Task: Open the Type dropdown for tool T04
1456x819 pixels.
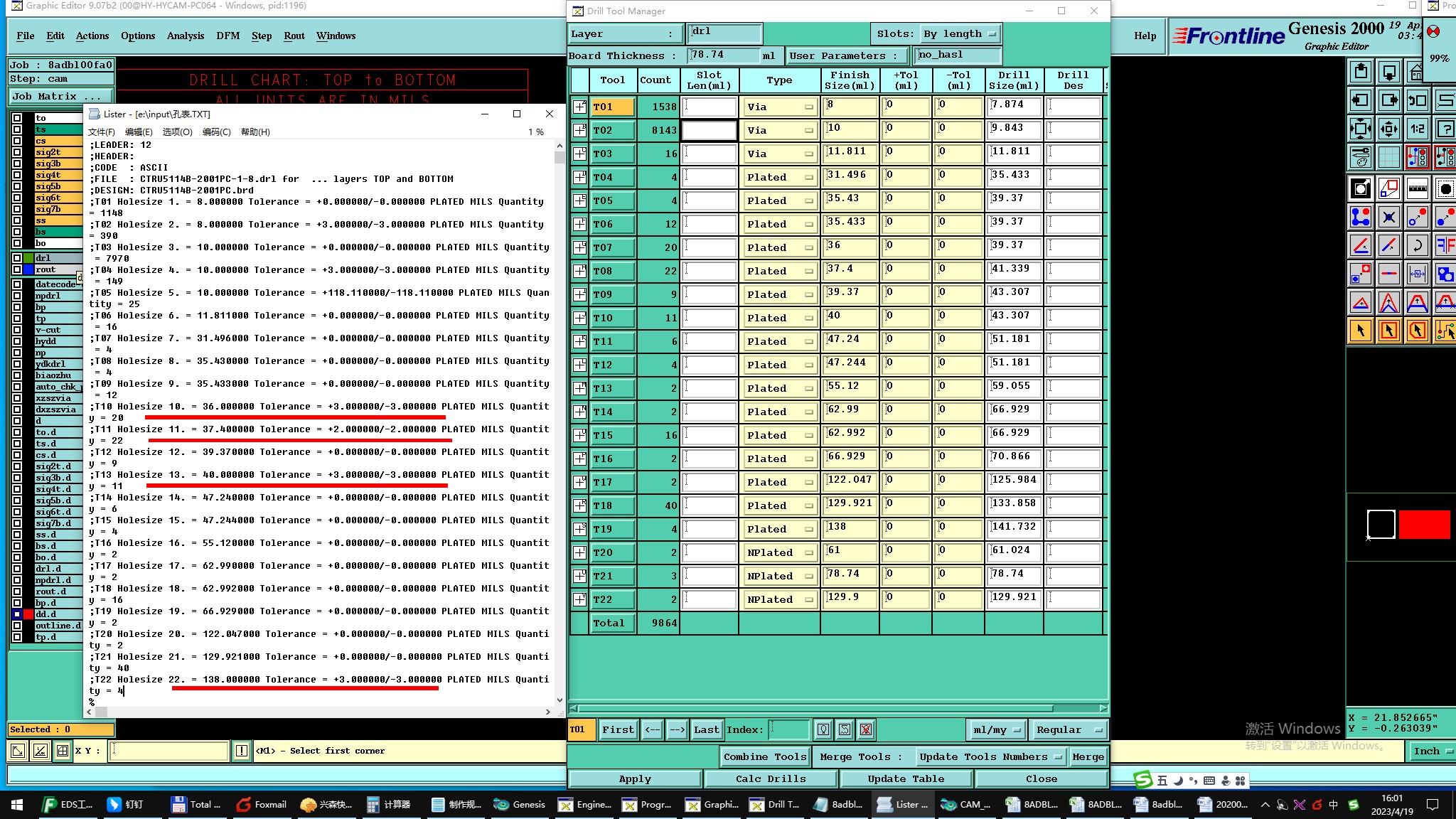Action: (779, 177)
